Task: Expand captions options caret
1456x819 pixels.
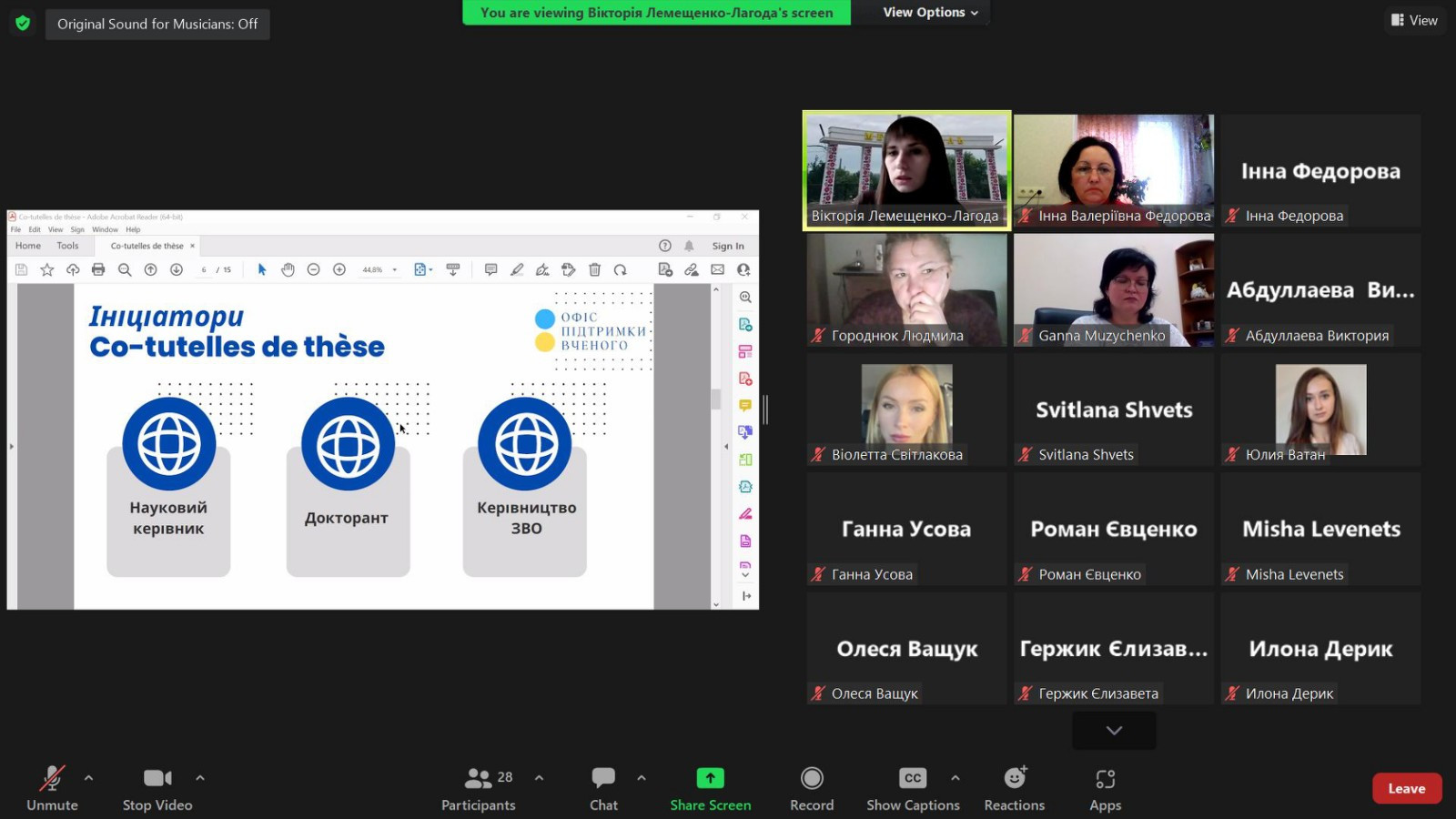Action: (x=955, y=778)
